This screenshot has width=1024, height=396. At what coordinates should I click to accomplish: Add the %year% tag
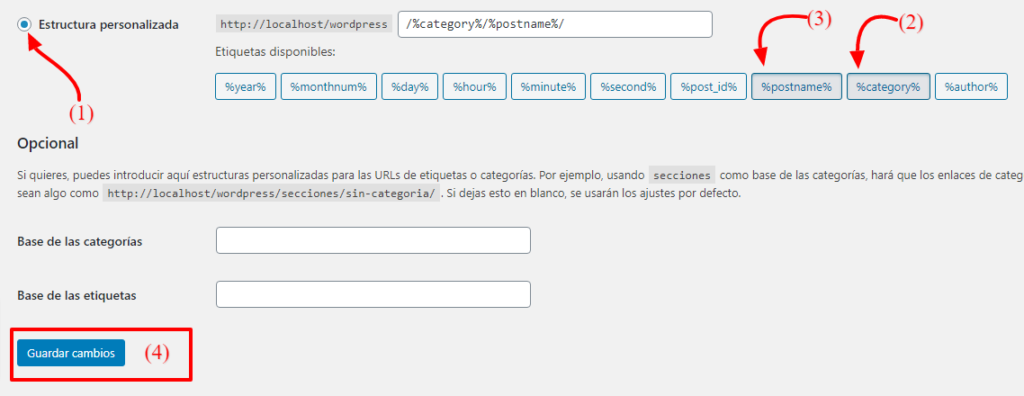pyautogui.click(x=246, y=86)
